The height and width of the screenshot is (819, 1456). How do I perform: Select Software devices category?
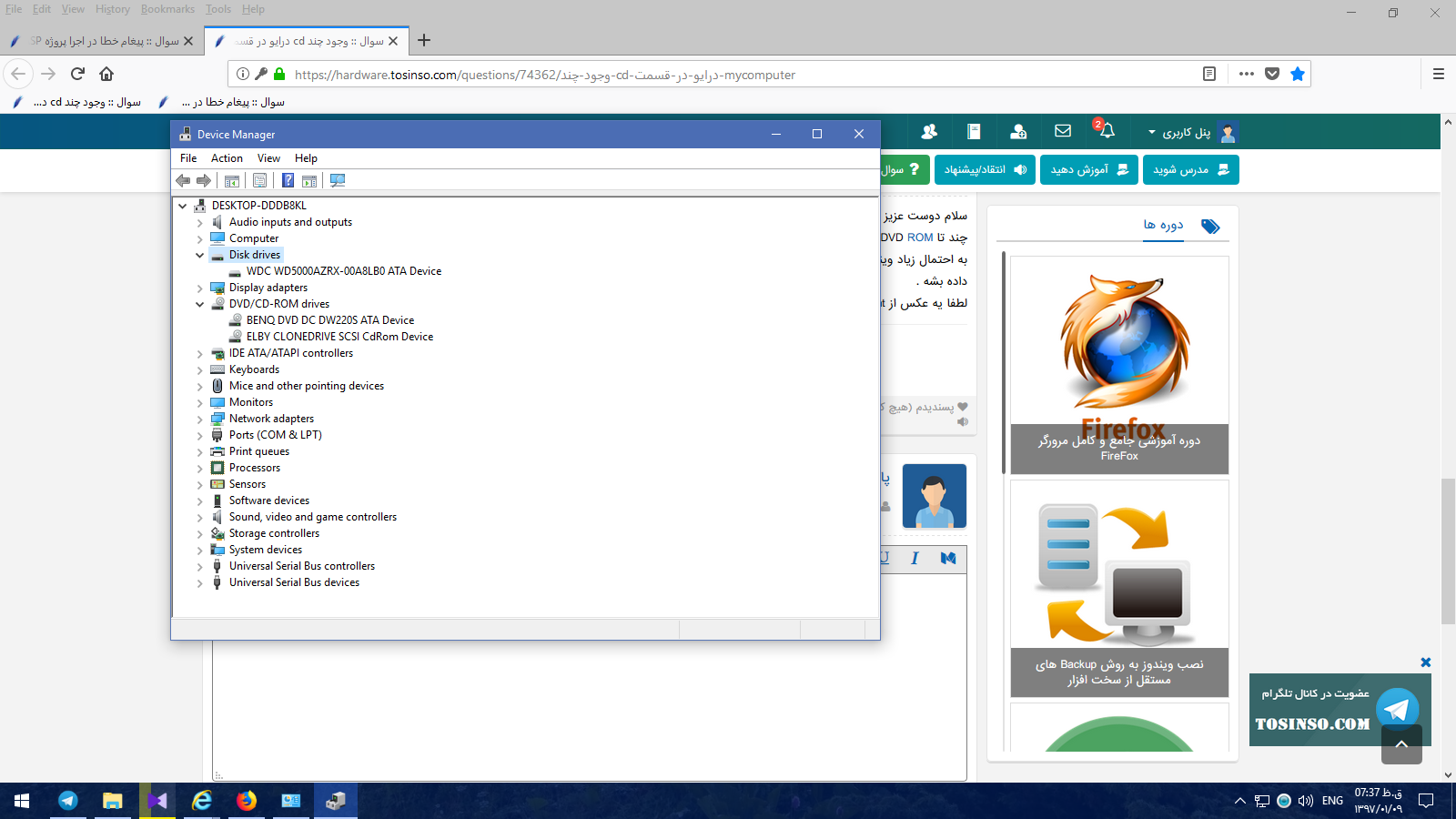tap(268, 500)
